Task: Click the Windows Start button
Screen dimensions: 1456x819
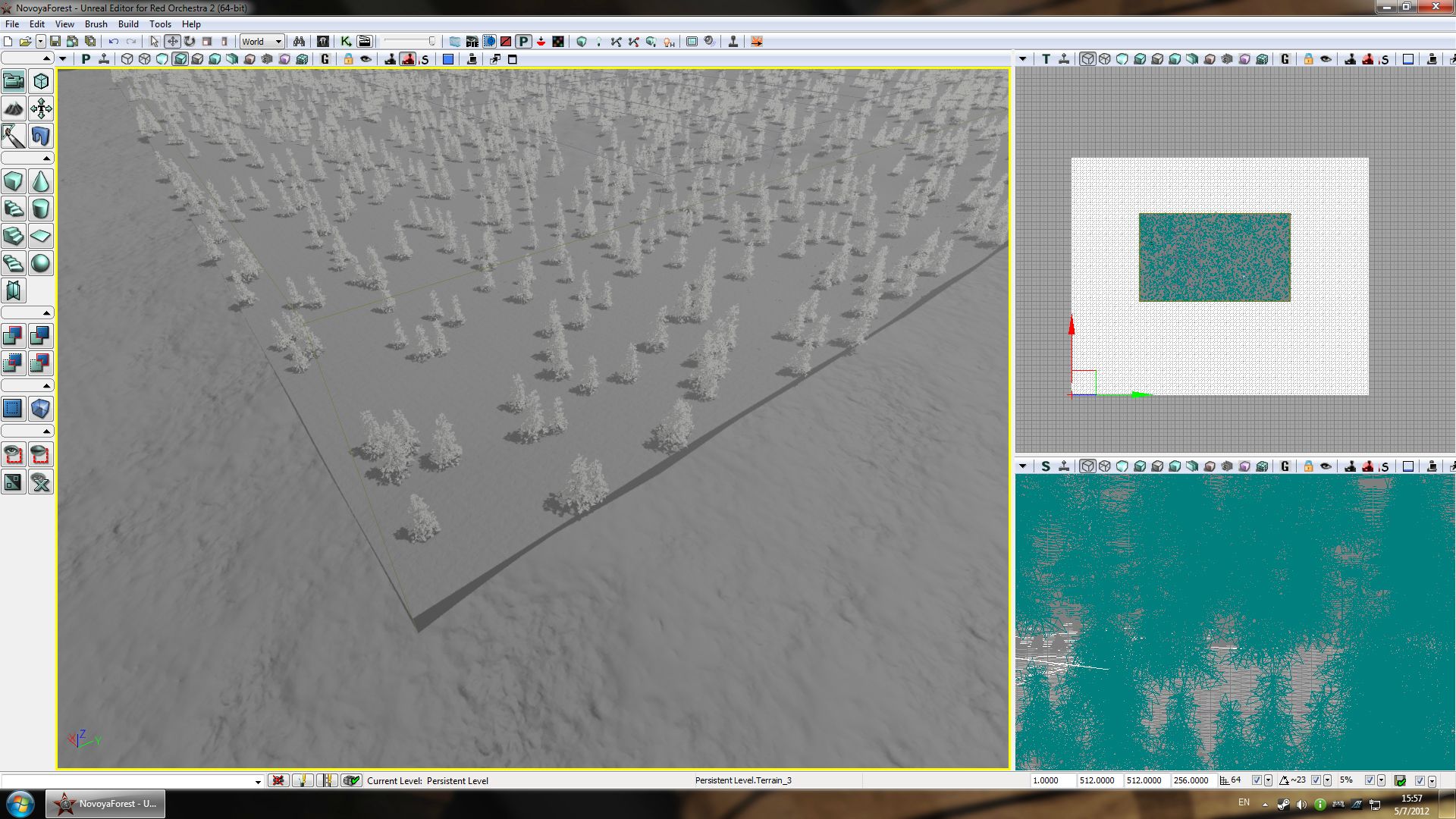Action: (x=20, y=804)
